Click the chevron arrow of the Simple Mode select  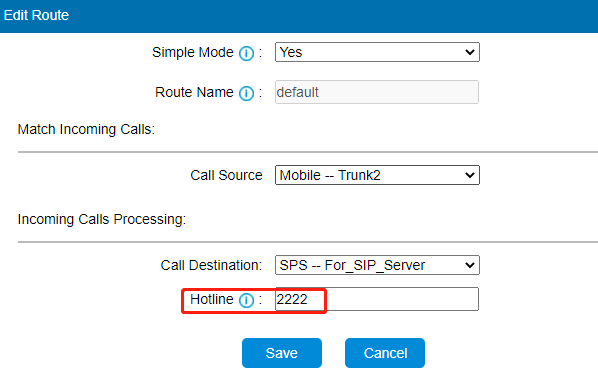click(470, 52)
